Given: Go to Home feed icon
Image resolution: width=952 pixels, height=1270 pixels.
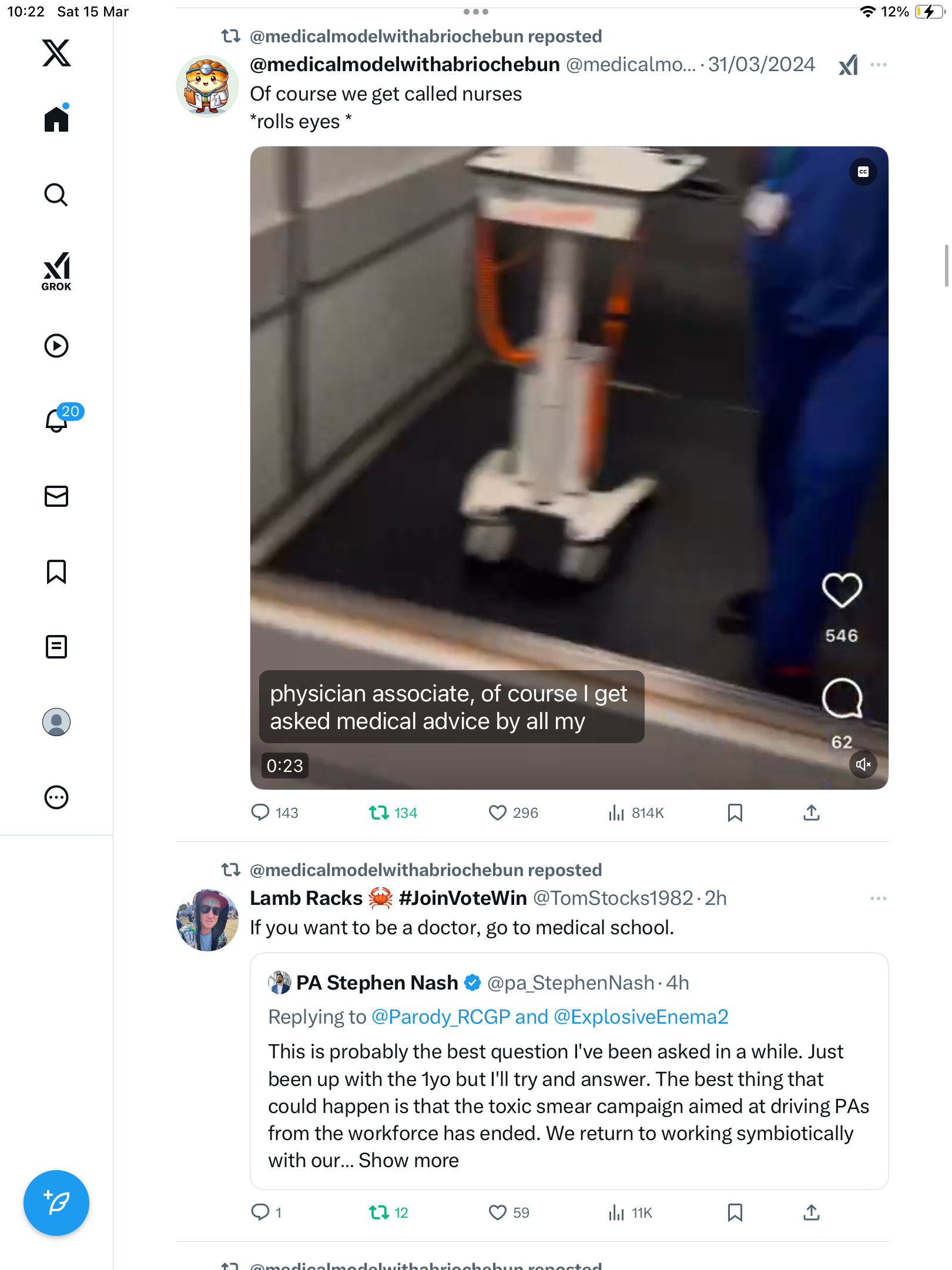Looking at the screenshot, I should click(x=56, y=119).
